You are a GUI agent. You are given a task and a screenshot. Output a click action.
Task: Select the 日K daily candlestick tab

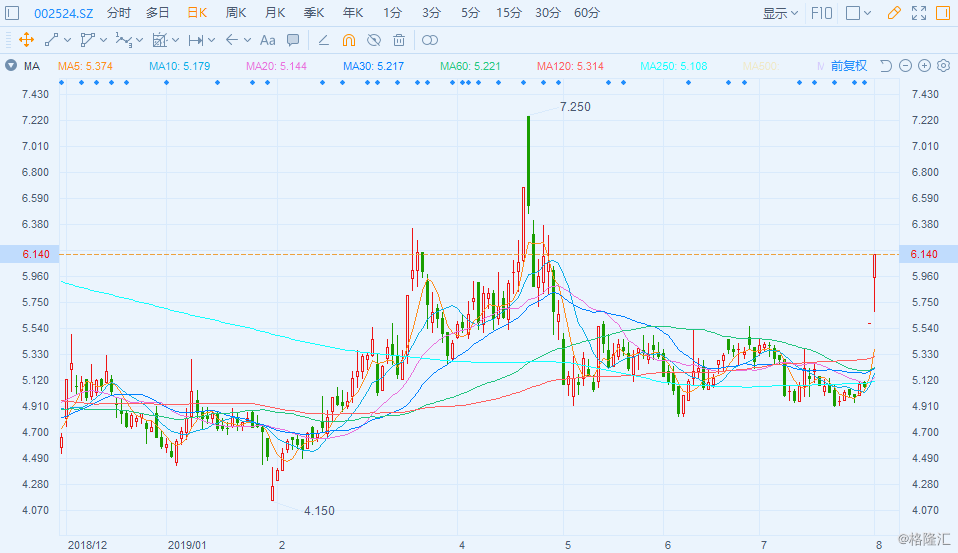(x=197, y=13)
